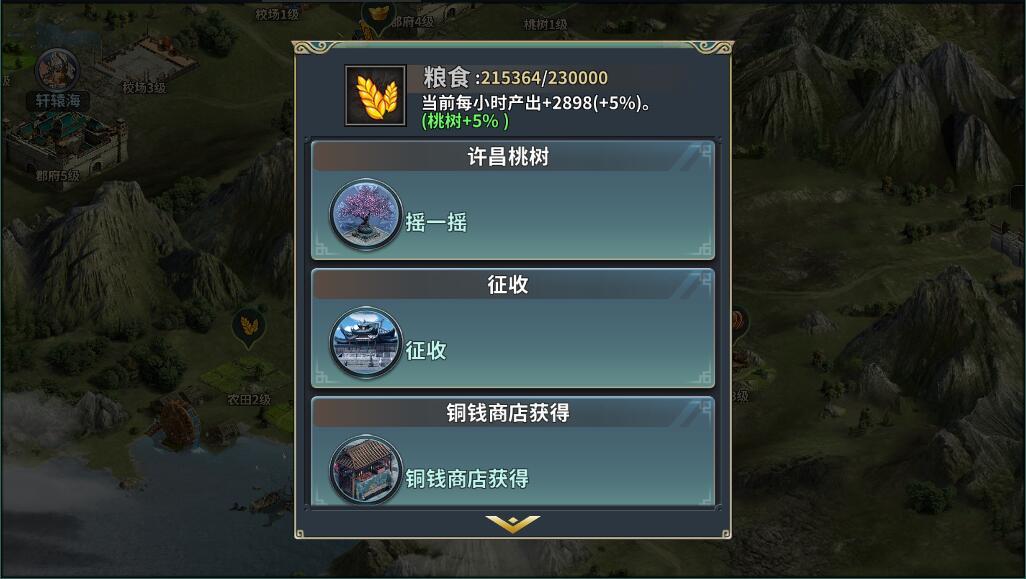Click the 摇一摇 shake option
The image size is (1026, 579).
436,222
